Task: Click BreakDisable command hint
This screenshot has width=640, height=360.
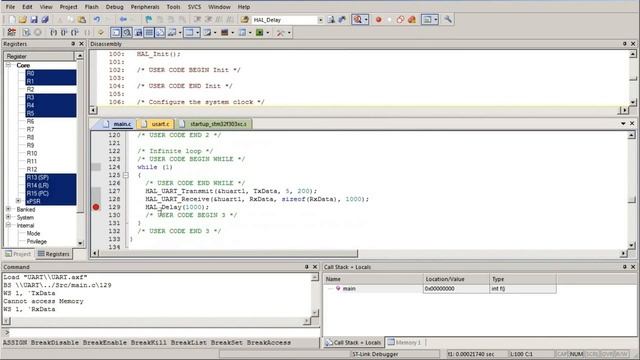Action: point(55,342)
